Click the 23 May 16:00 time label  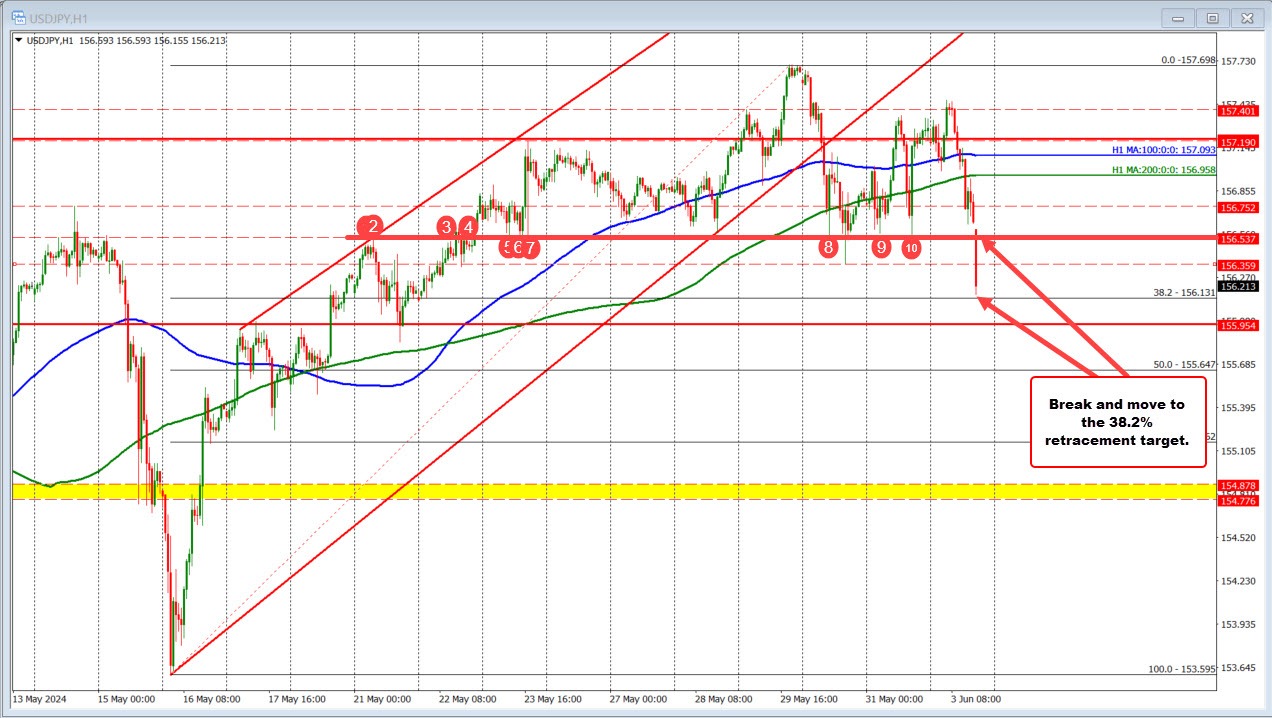(553, 698)
